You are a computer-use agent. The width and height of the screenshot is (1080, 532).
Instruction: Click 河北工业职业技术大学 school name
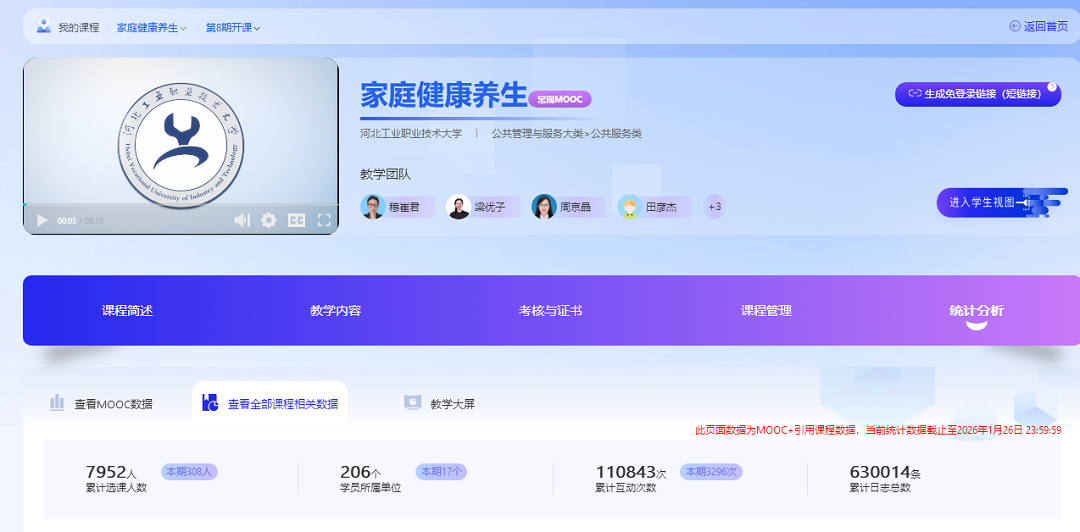click(x=411, y=134)
